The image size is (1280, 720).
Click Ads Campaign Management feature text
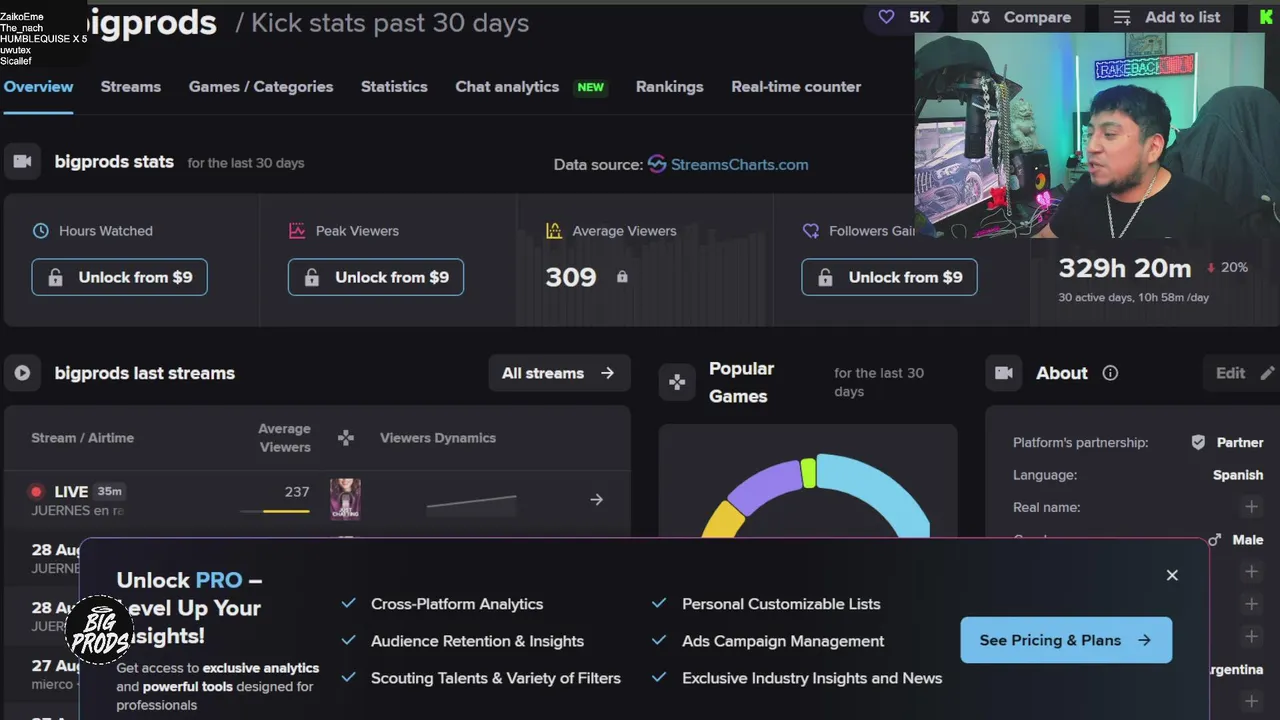tap(783, 641)
